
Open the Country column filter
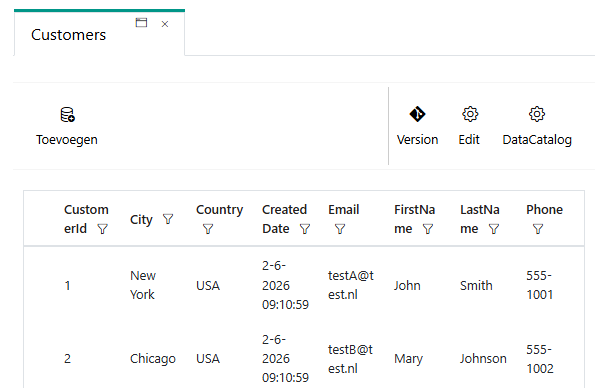pos(208,229)
